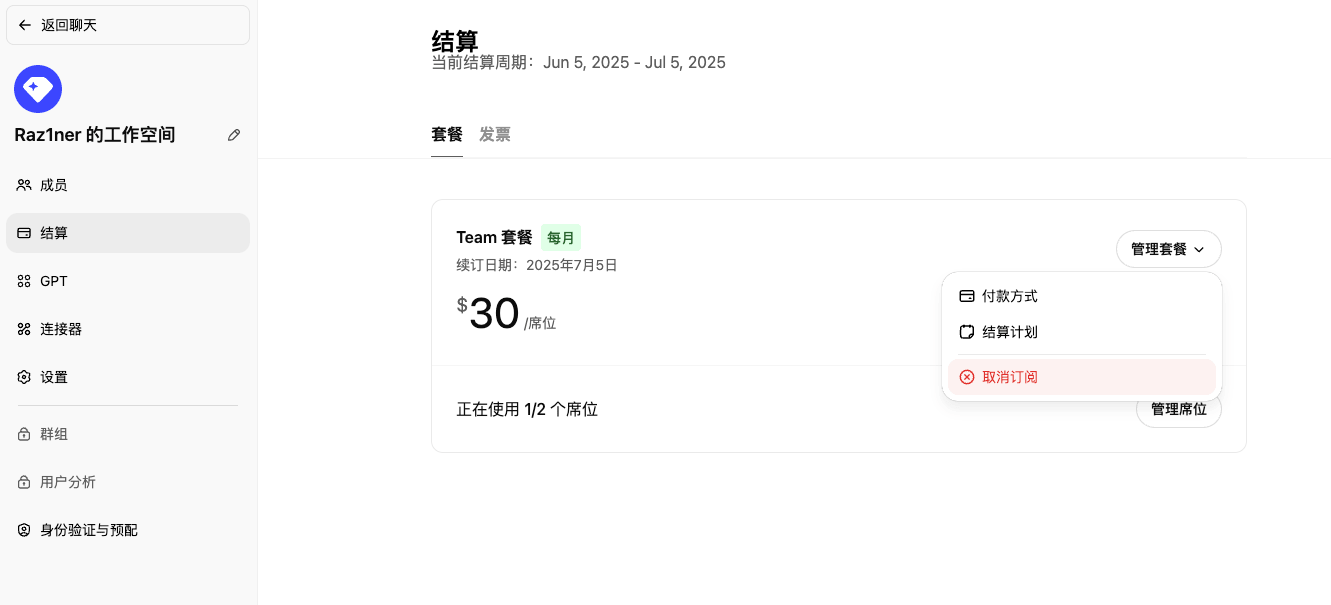
Task: Select 付款方式 from the menu
Action: (x=1082, y=296)
